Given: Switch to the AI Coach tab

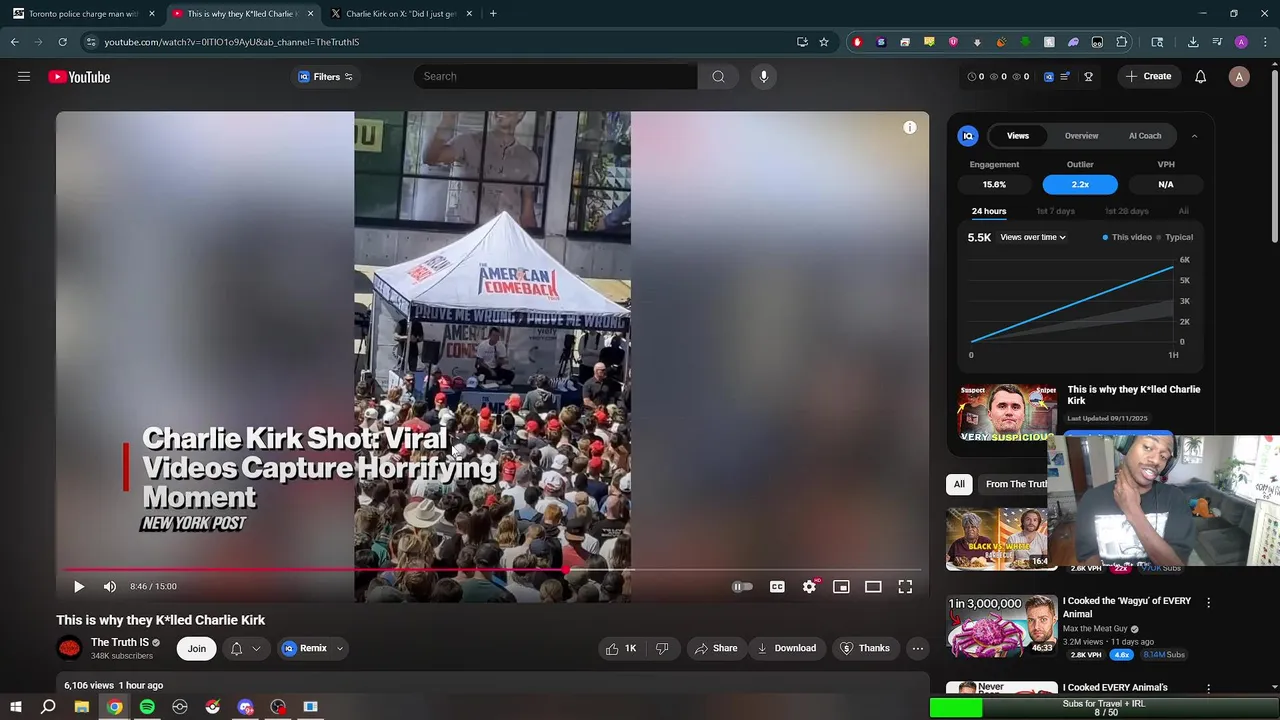Looking at the screenshot, I should coord(1145,136).
